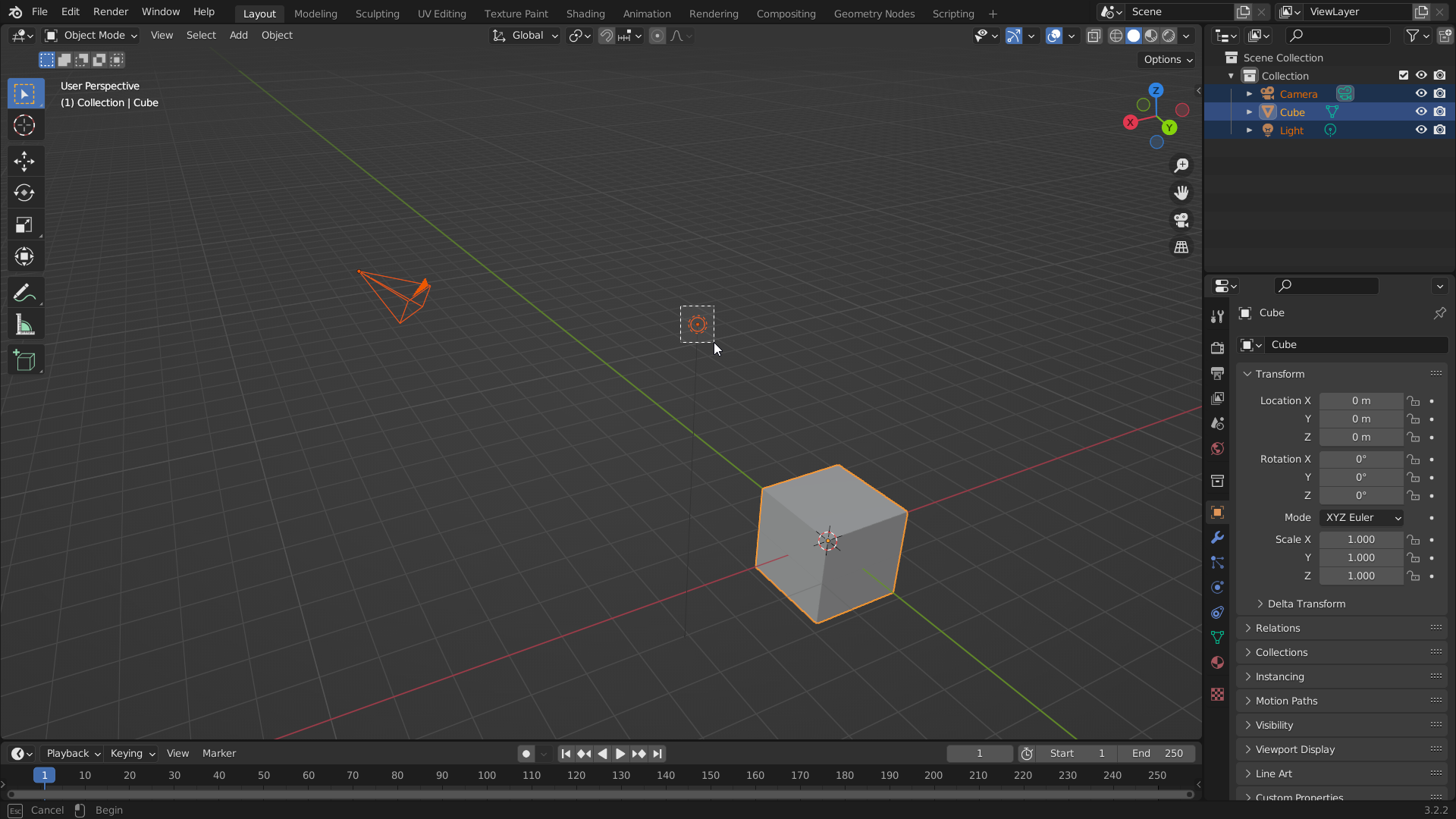Open the Material properties tab
The image size is (1456, 819).
1217,662
